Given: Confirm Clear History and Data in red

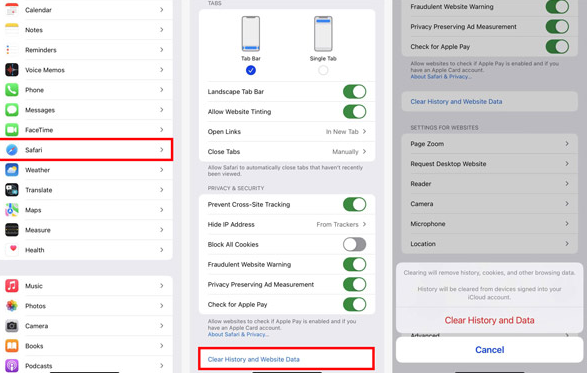Looking at the screenshot, I should click(x=489, y=320).
